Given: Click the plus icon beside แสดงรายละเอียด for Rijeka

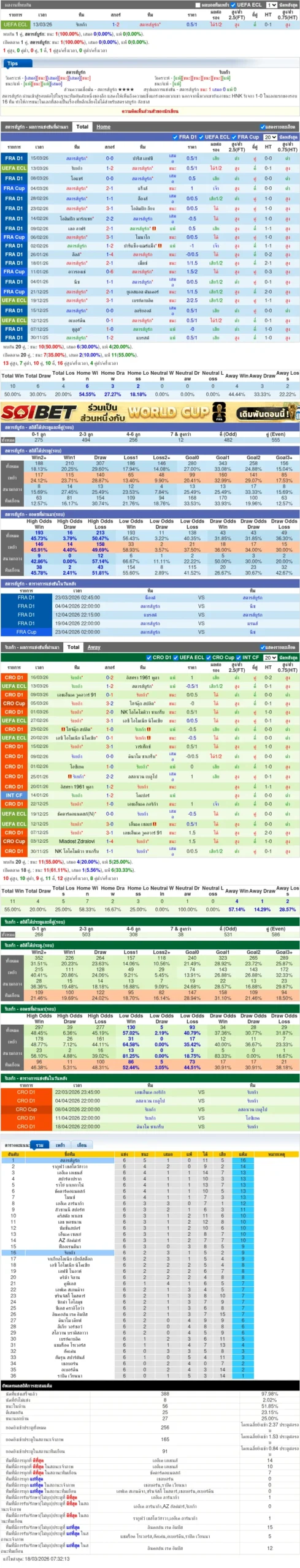Looking at the screenshot, I should click(262, 647).
